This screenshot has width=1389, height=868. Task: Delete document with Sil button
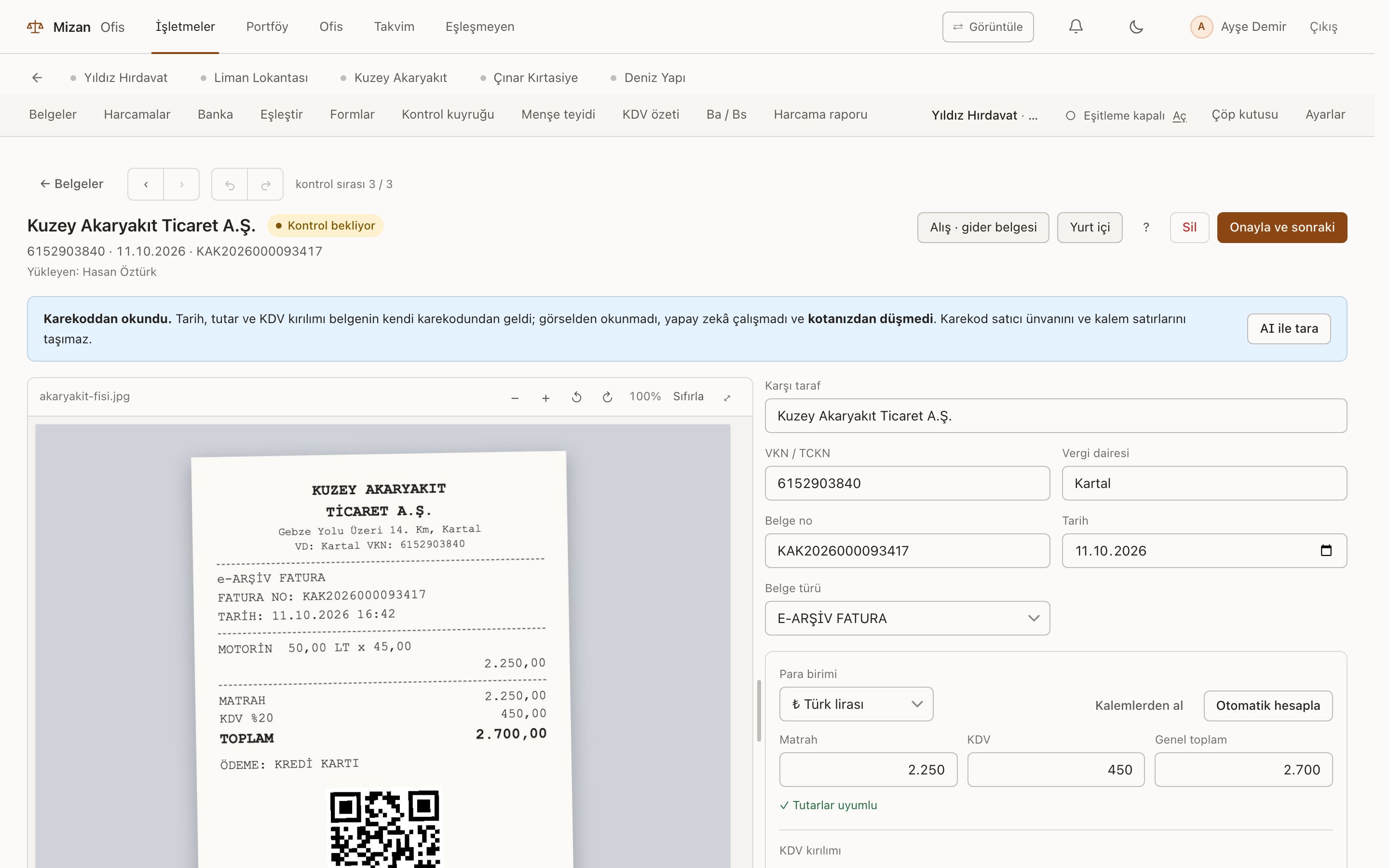tap(1189, 227)
